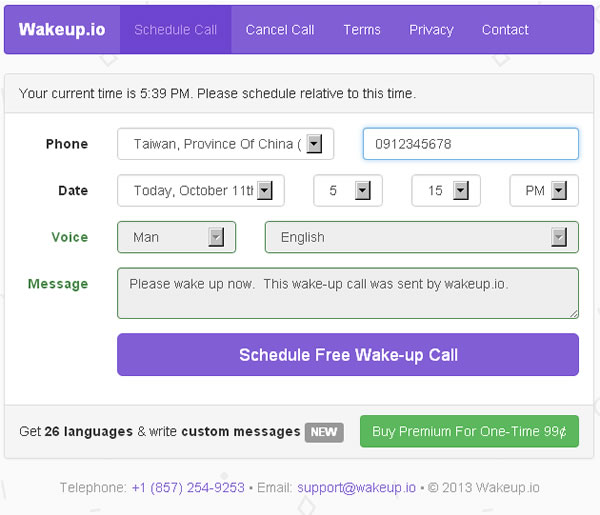
Task: Select the voice gender dropdown showing Man
Action: (177, 237)
